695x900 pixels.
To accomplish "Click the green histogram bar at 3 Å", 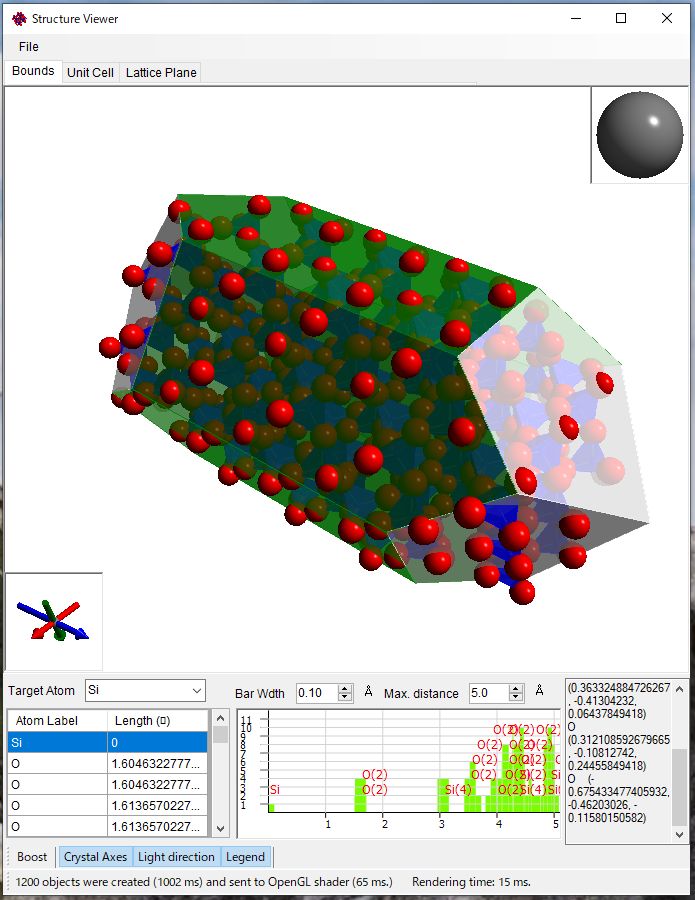I will click(443, 795).
